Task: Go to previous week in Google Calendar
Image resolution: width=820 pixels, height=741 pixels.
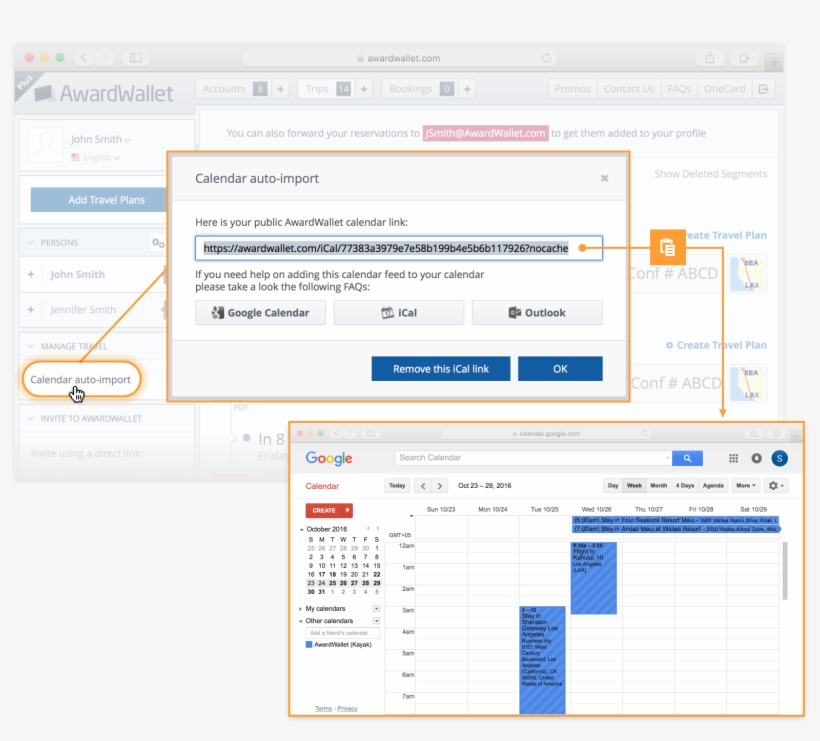Action: [x=423, y=486]
